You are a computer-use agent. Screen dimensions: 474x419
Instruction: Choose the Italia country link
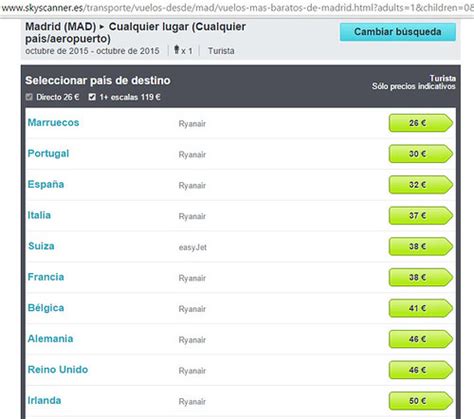point(39,215)
